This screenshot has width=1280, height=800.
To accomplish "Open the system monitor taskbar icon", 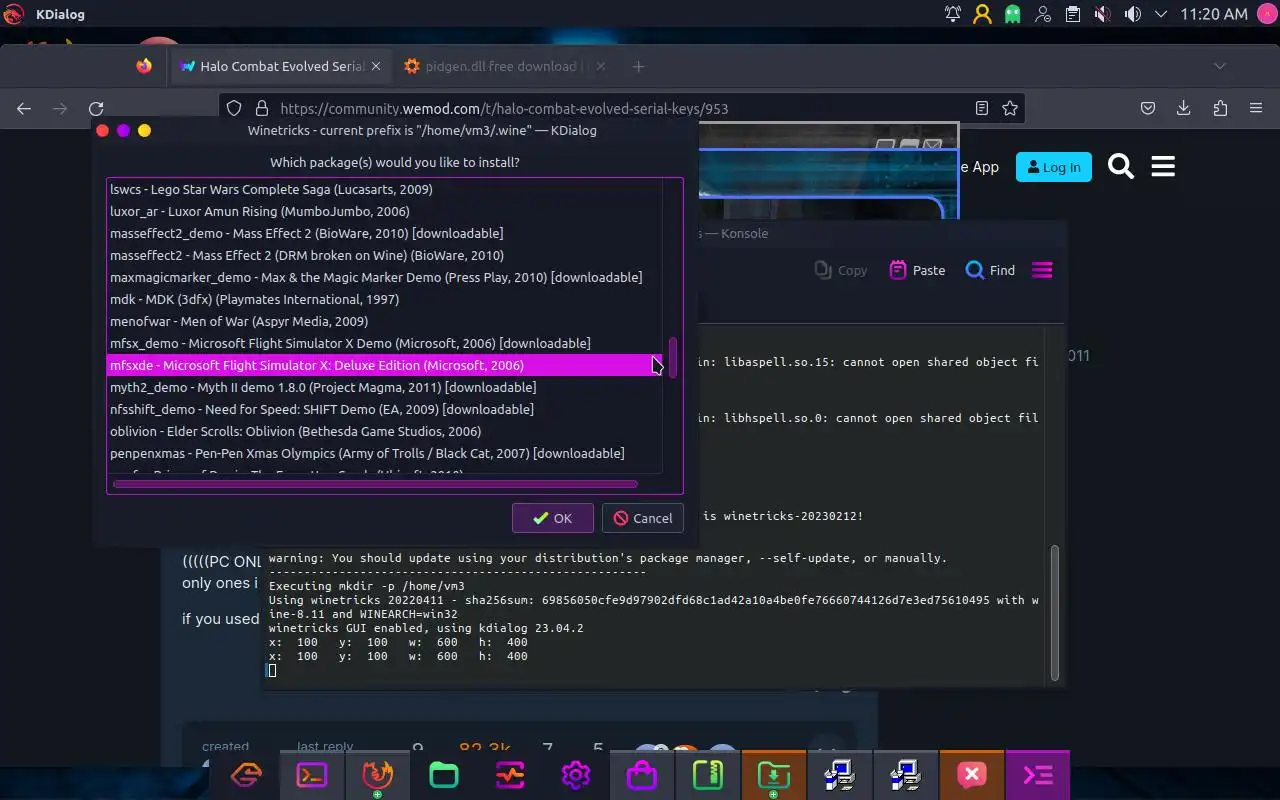I will pos(509,775).
